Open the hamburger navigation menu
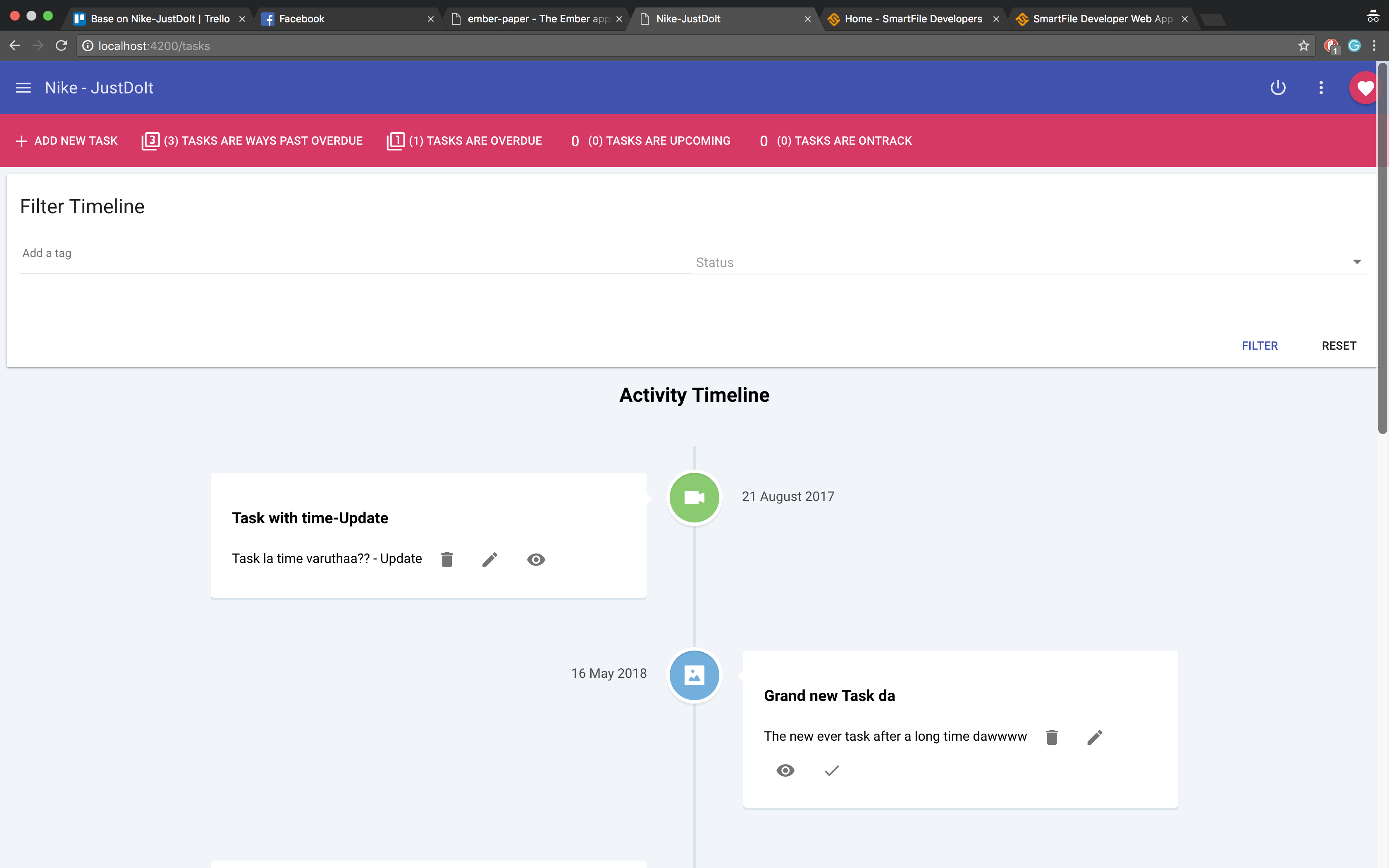 pos(23,88)
